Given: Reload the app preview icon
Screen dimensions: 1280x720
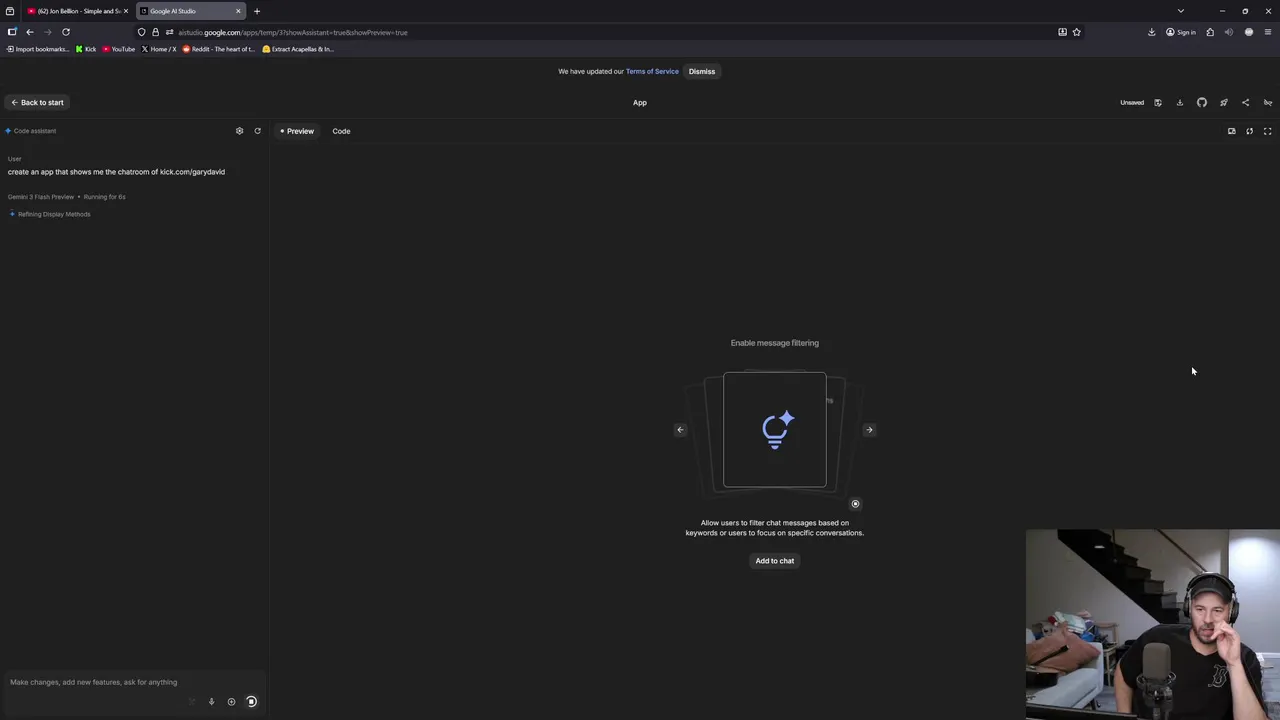Looking at the screenshot, I should [1250, 131].
